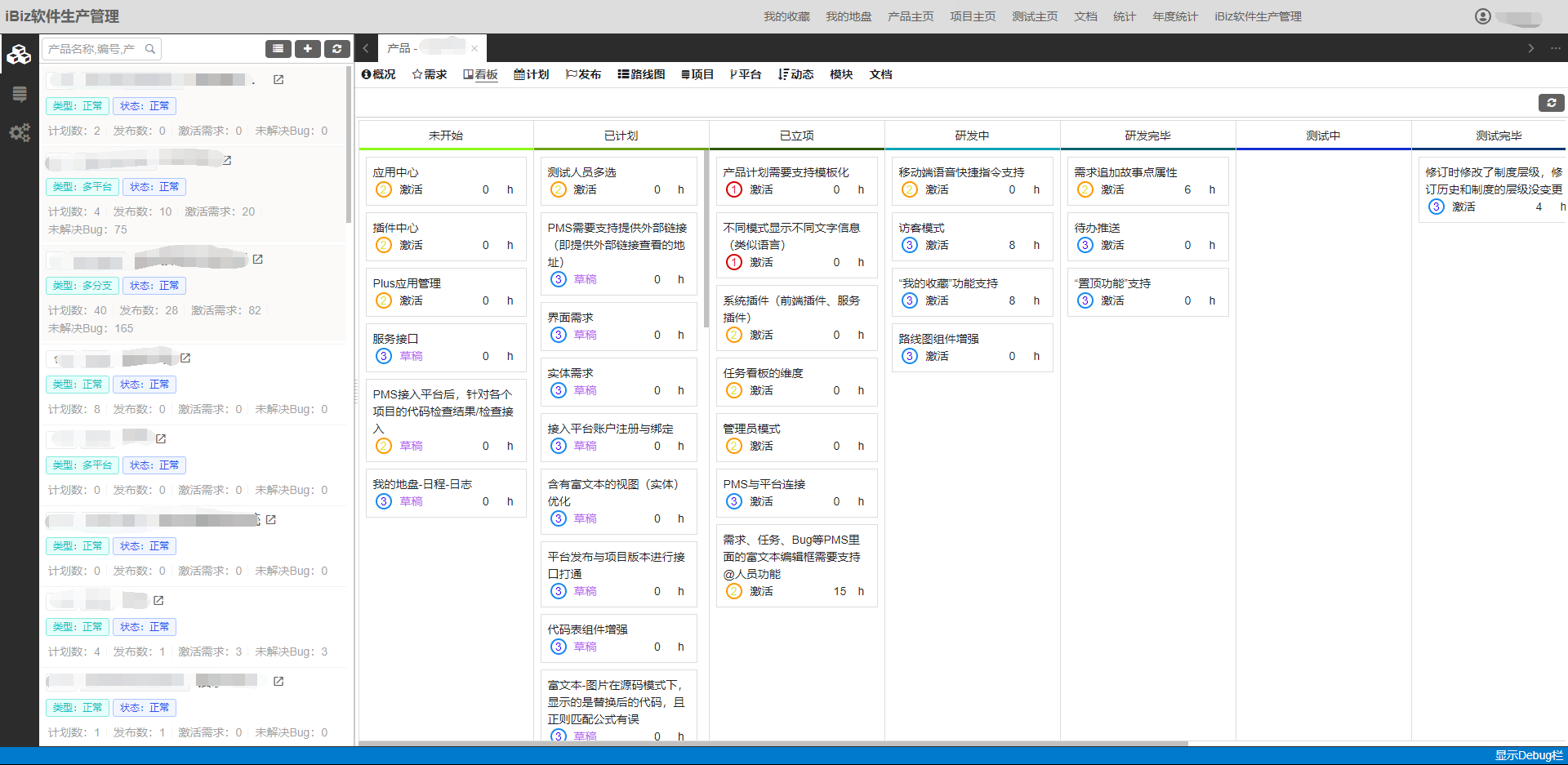
Task: Open the stacked list icon in left sidebar
Action: tap(20, 94)
